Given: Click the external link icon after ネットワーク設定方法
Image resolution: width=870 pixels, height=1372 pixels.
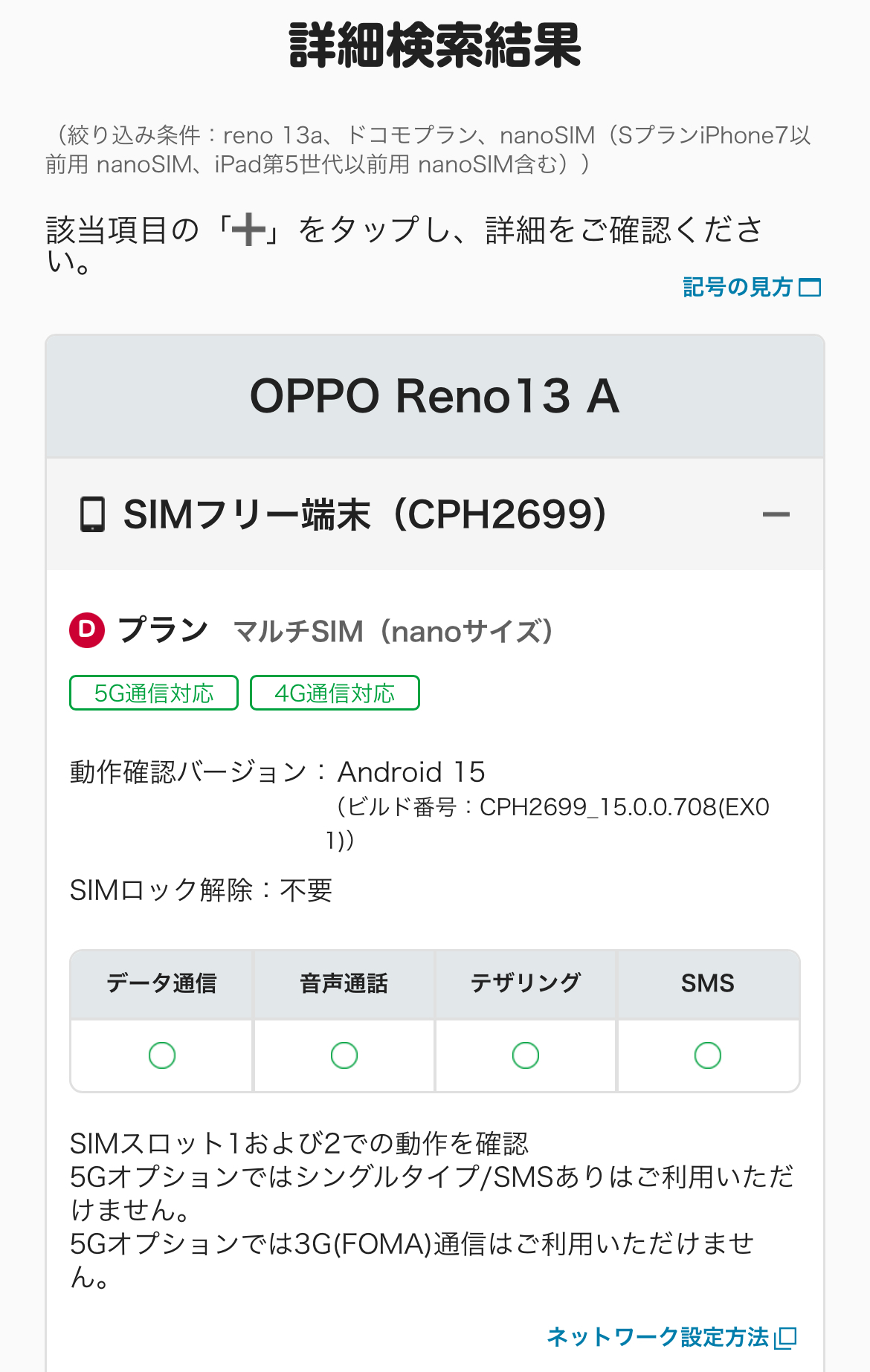Looking at the screenshot, I should click(785, 1338).
